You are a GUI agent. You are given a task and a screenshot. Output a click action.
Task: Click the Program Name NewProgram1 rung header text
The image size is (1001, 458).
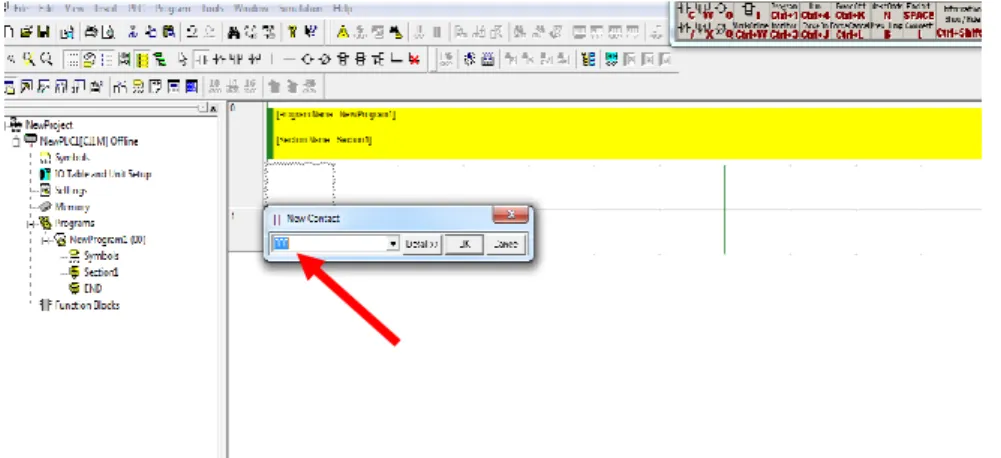[x=336, y=115]
